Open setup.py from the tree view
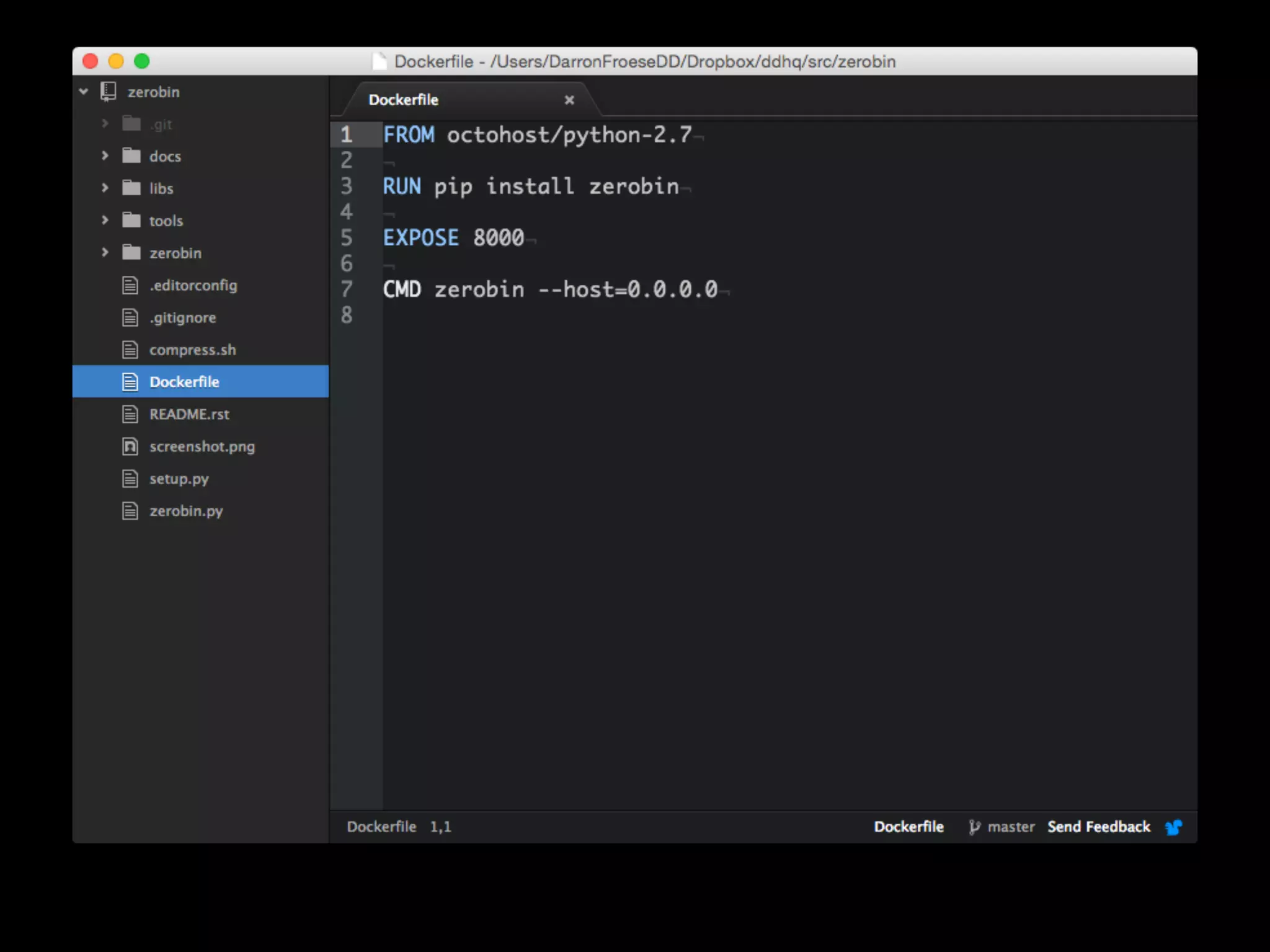Image resolution: width=1270 pixels, height=952 pixels. point(179,478)
